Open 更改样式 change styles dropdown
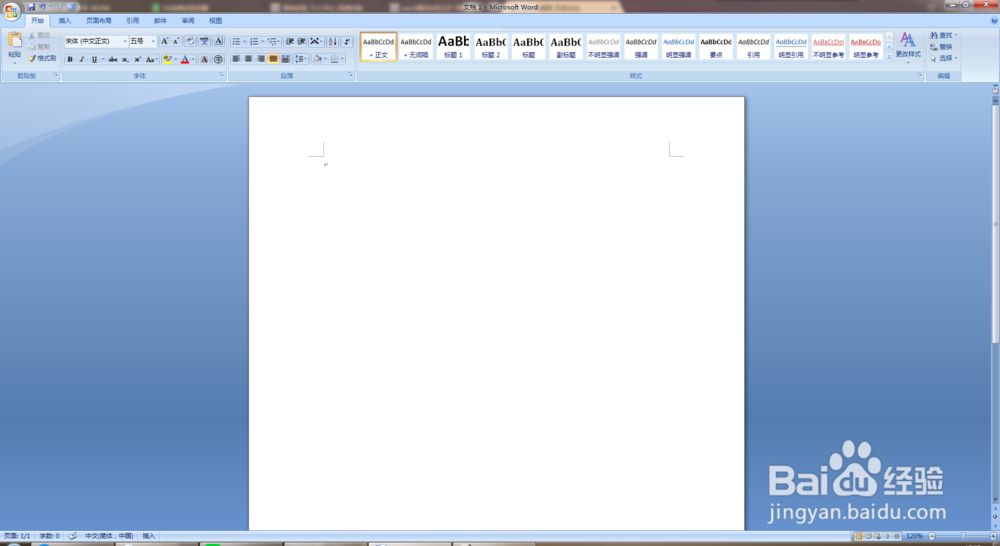The width and height of the screenshot is (1000, 546). [908, 46]
